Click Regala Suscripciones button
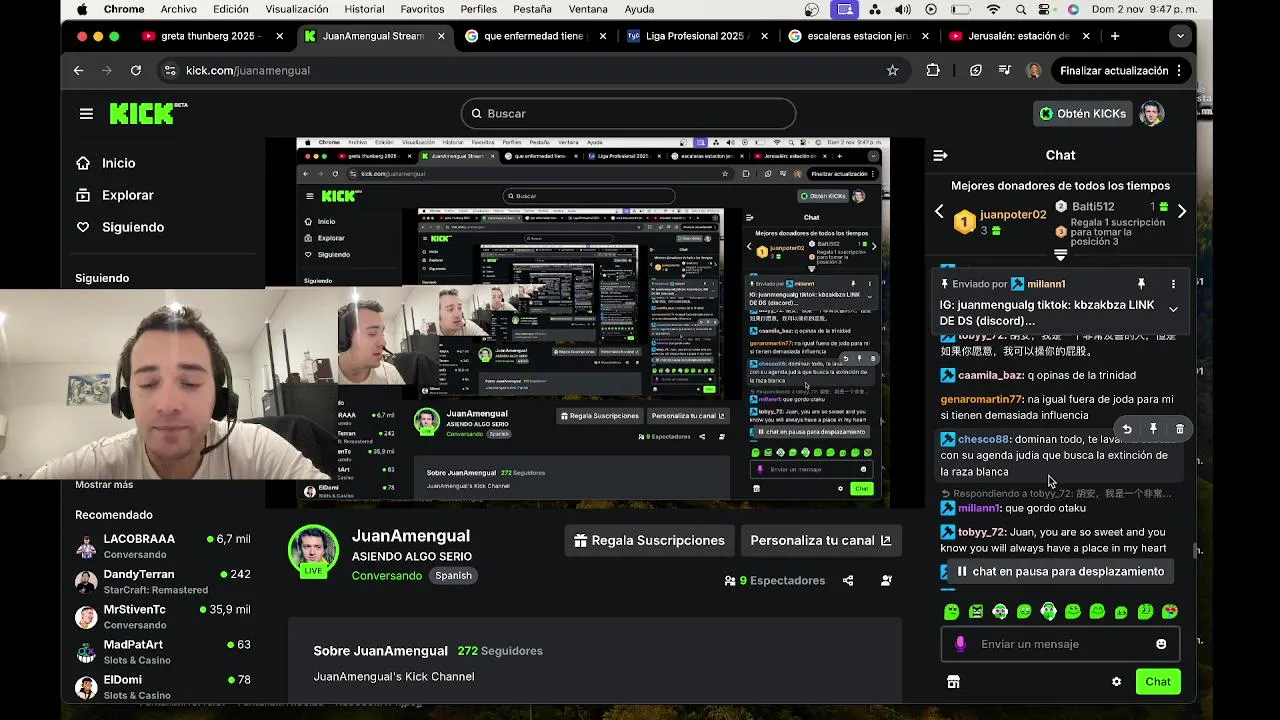Screen dimensions: 1280x720 point(650,540)
